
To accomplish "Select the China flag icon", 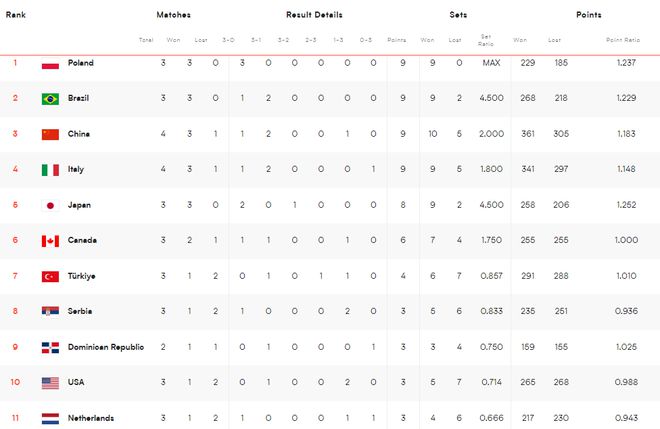I will [x=51, y=134].
